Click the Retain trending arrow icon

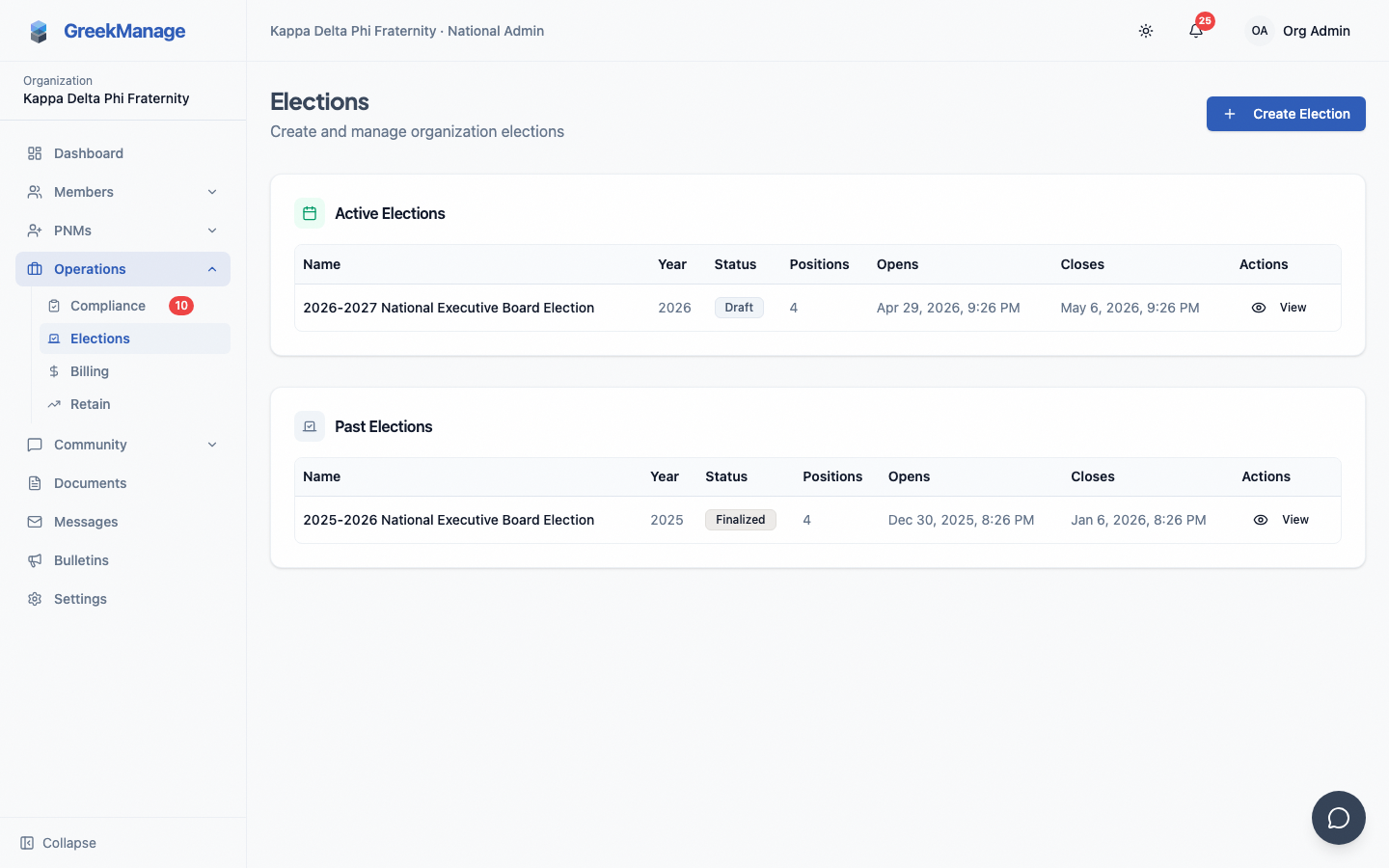pos(54,404)
